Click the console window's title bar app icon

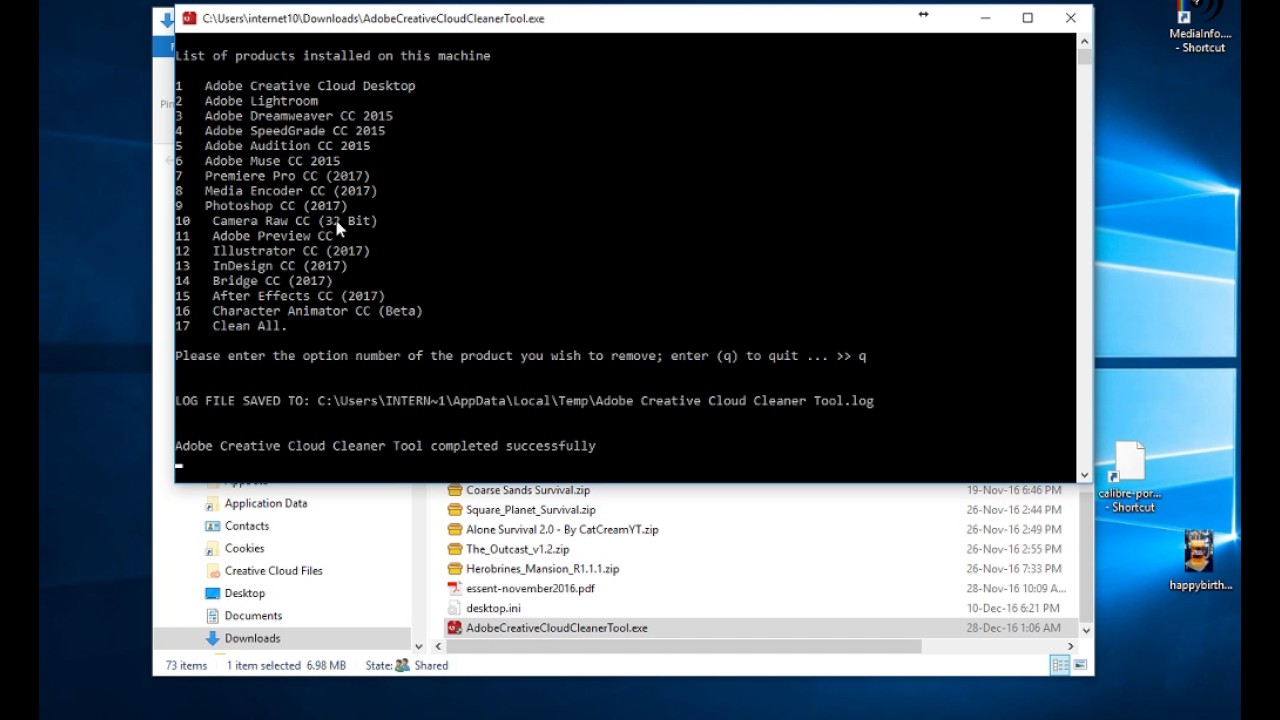pyautogui.click(x=189, y=18)
